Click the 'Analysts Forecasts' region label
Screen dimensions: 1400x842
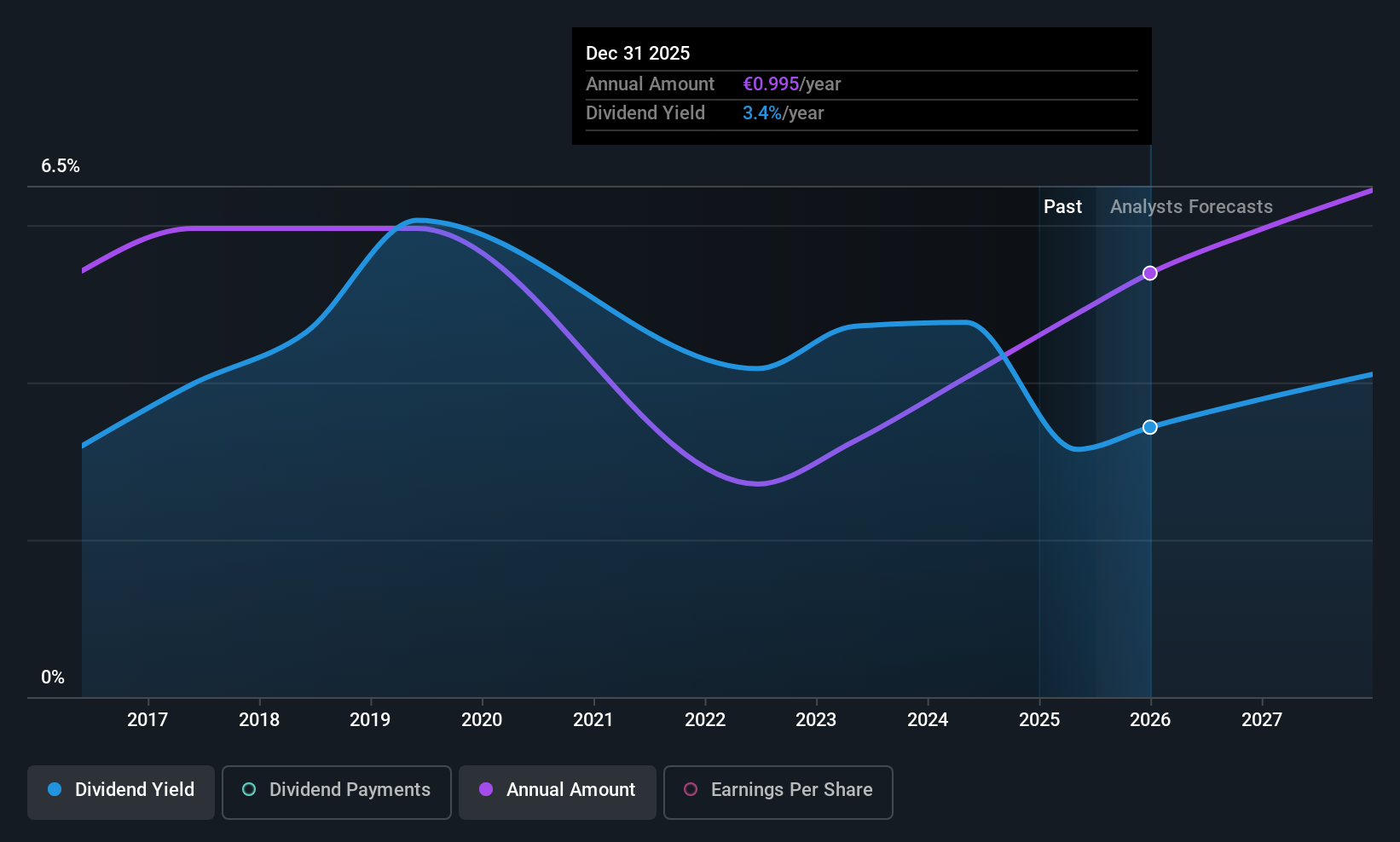(1191, 207)
